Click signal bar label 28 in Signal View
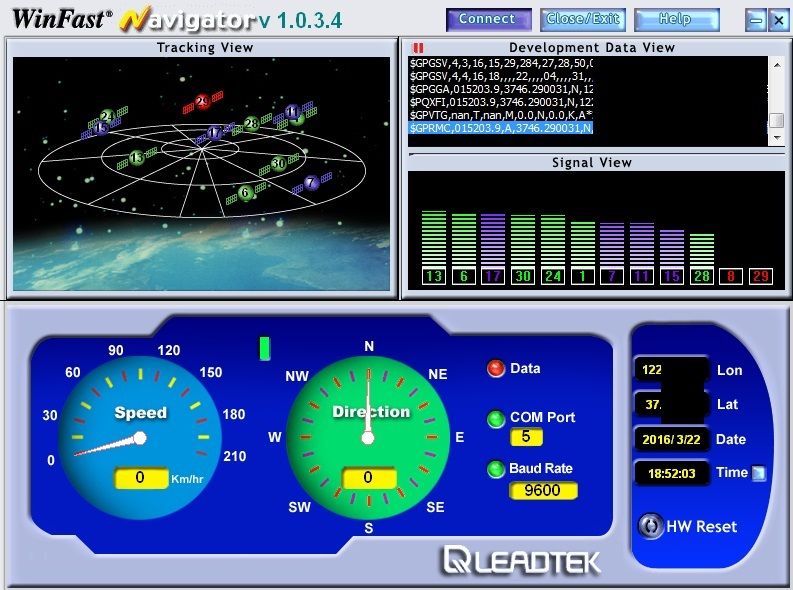Image resolution: width=793 pixels, height=590 pixels. 701,276
